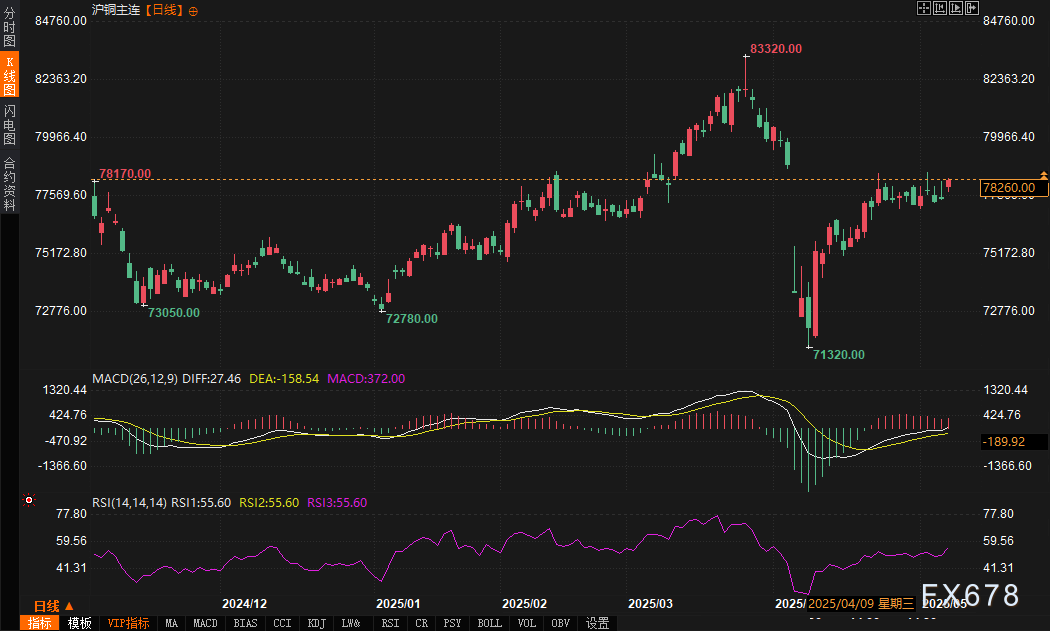Click the crosshair cursor icon in top-right toolbar

pyautogui.click(x=924, y=8)
